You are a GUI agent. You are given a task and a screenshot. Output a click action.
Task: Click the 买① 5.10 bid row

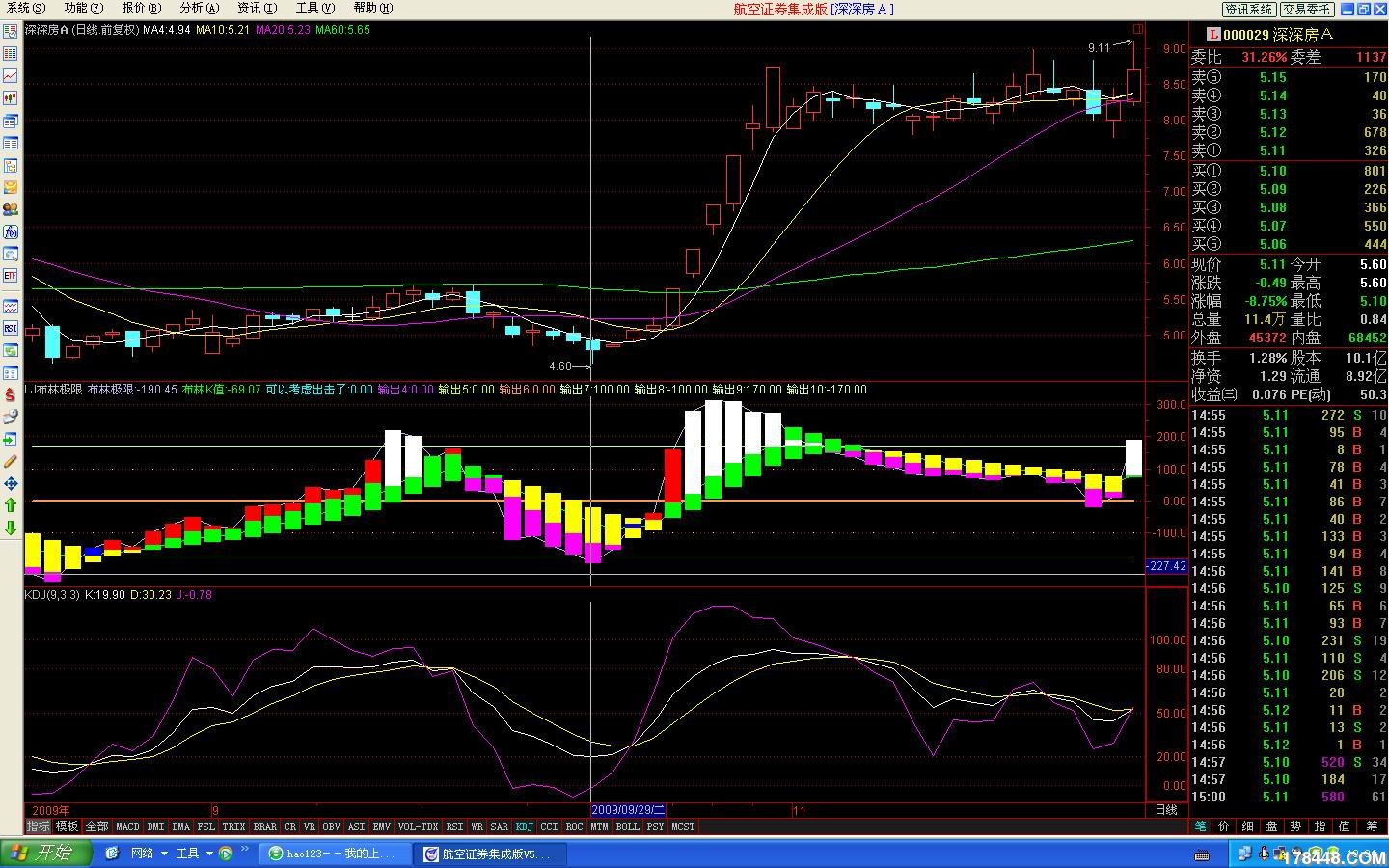(x=1289, y=171)
